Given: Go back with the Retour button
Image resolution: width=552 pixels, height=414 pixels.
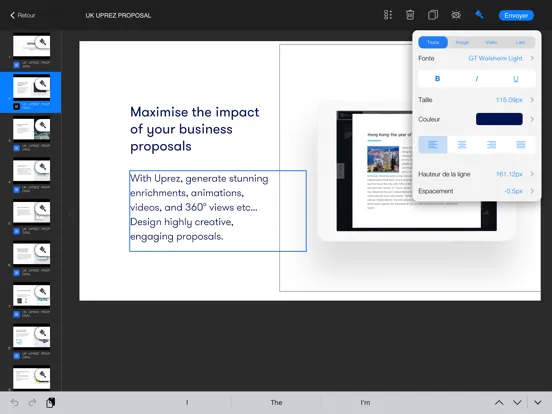Looking at the screenshot, I should tap(23, 15).
